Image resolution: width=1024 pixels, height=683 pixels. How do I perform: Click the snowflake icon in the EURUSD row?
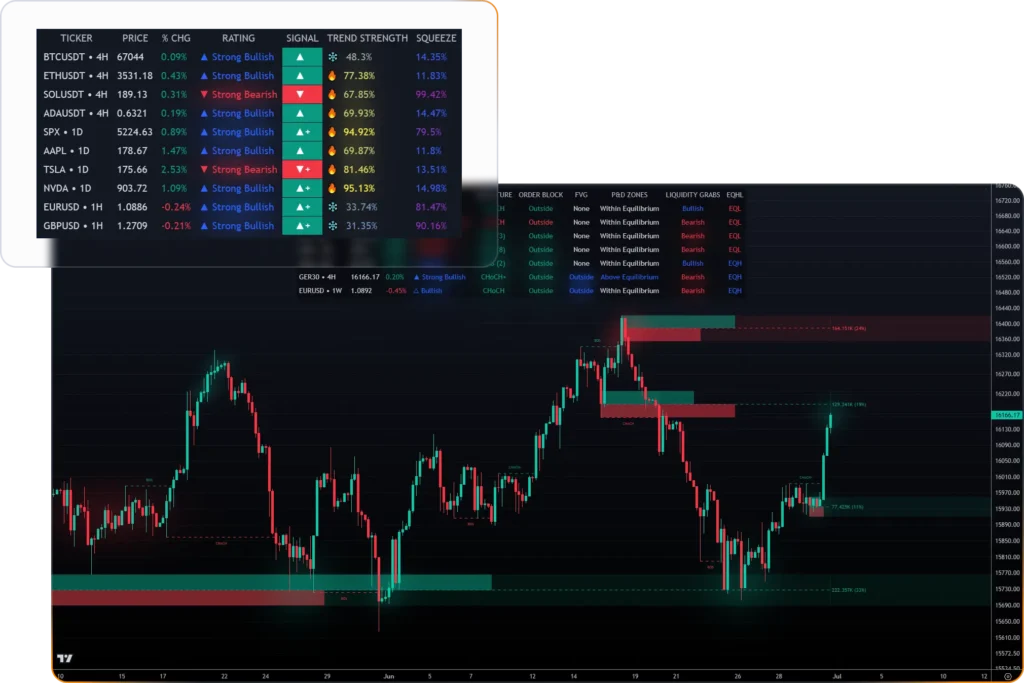pyautogui.click(x=333, y=207)
